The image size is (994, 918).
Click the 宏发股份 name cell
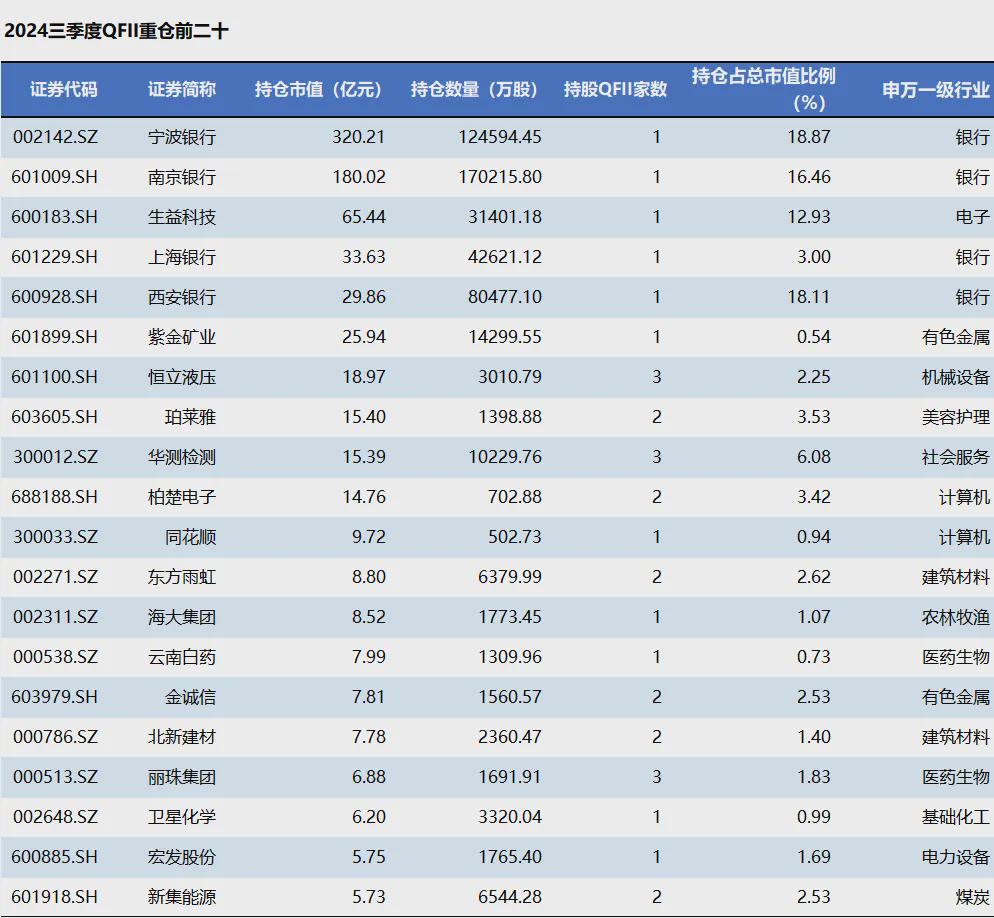coord(182,857)
